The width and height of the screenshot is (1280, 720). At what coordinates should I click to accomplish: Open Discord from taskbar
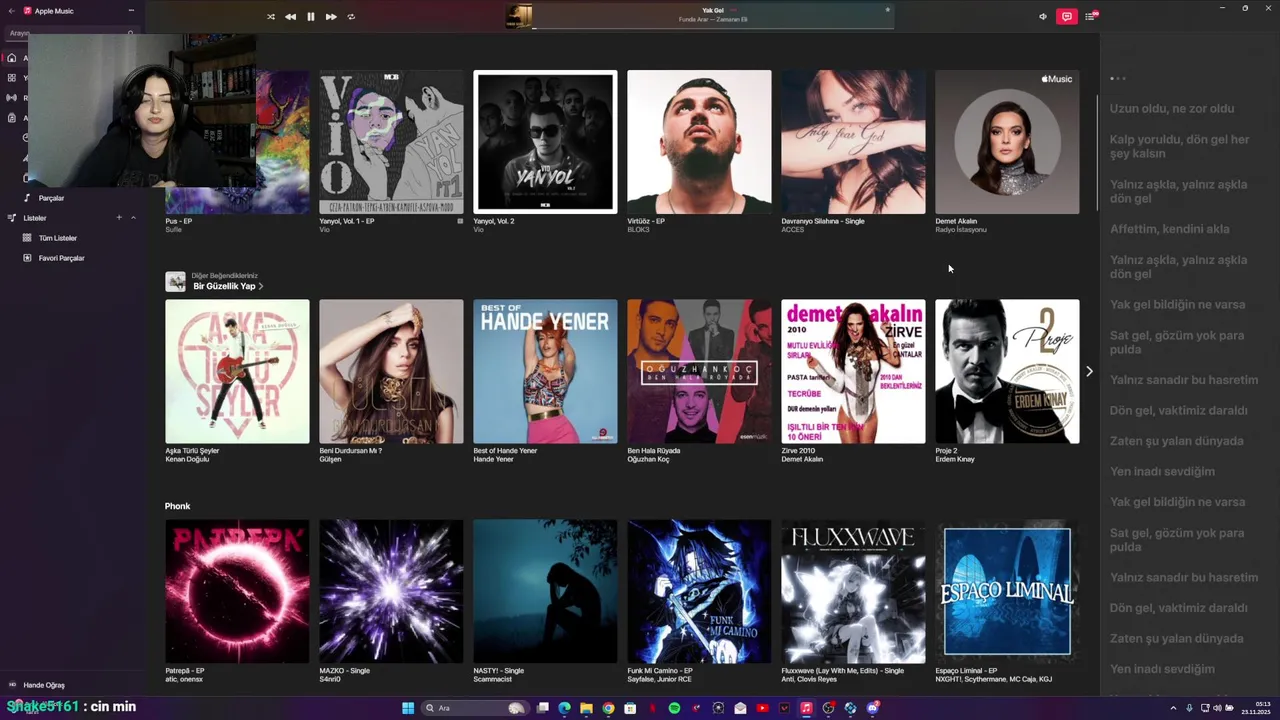coord(872,708)
